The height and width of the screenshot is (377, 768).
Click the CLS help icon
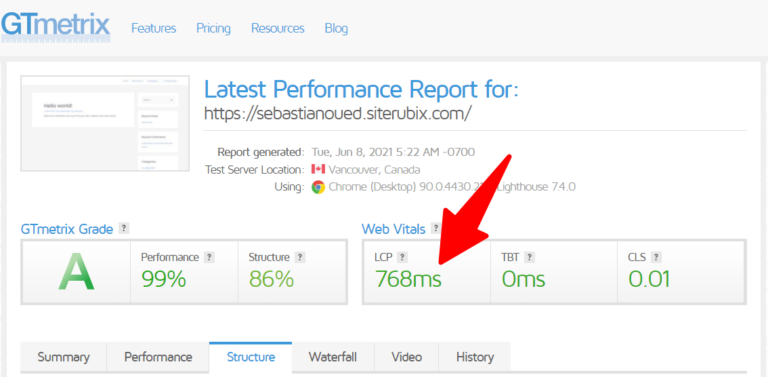pos(656,257)
